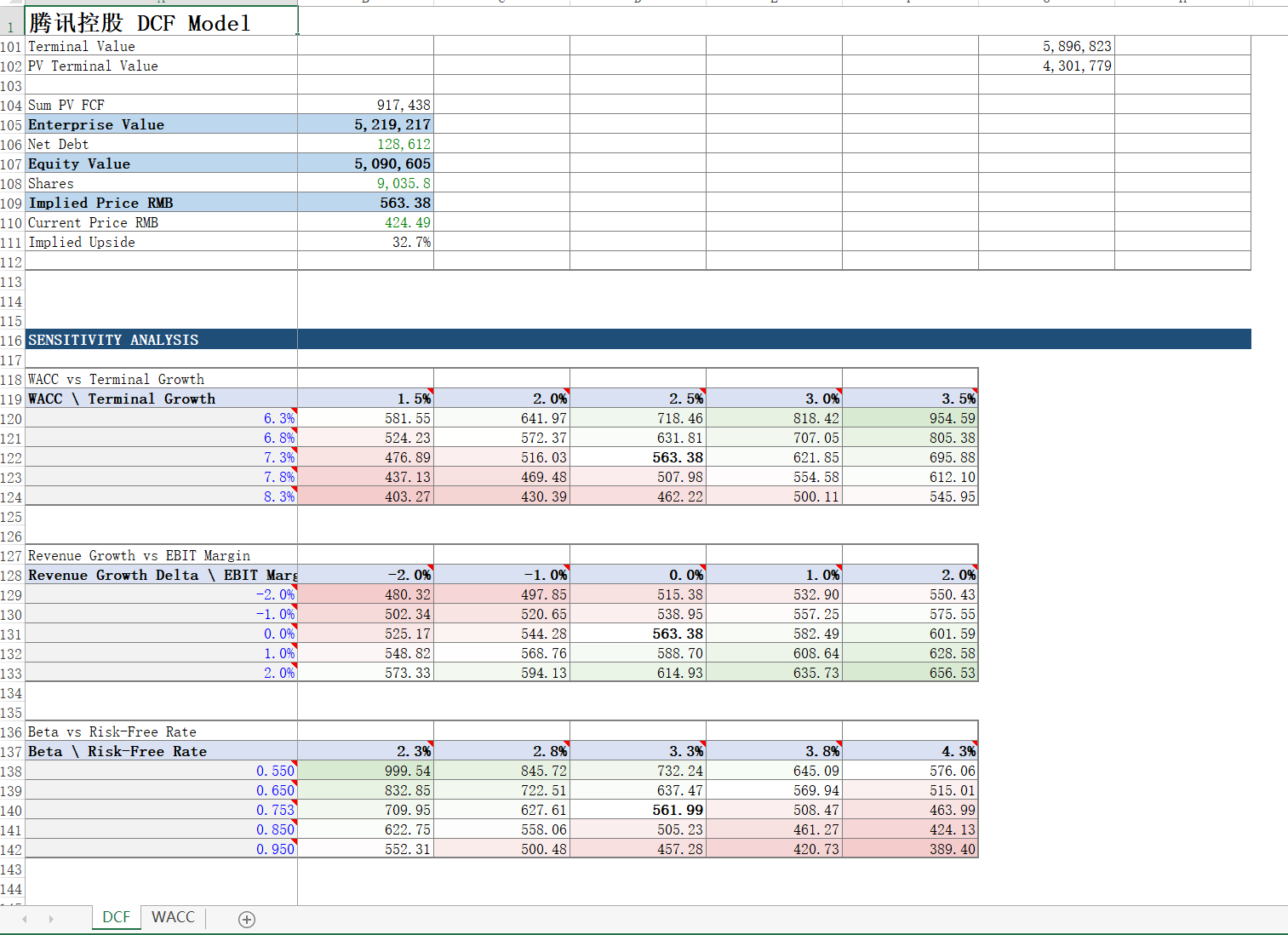Select the 389.40 cell in beta table
The width and height of the screenshot is (1288, 935).
tap(910, 849)
